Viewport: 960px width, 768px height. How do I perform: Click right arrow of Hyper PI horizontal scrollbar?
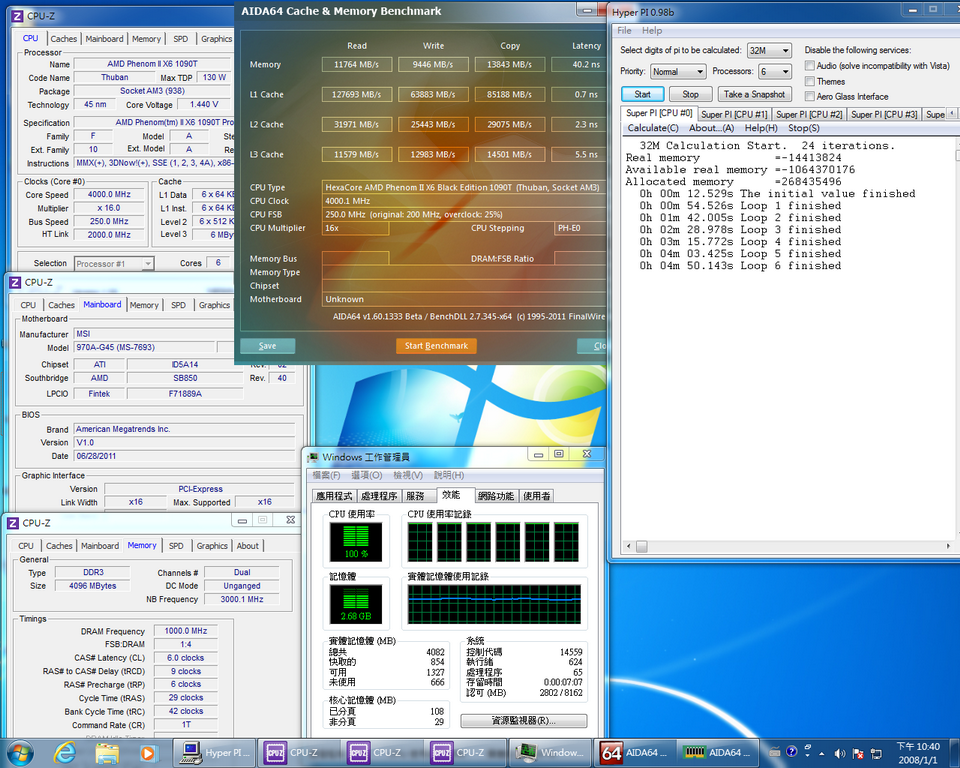point(948,546)
